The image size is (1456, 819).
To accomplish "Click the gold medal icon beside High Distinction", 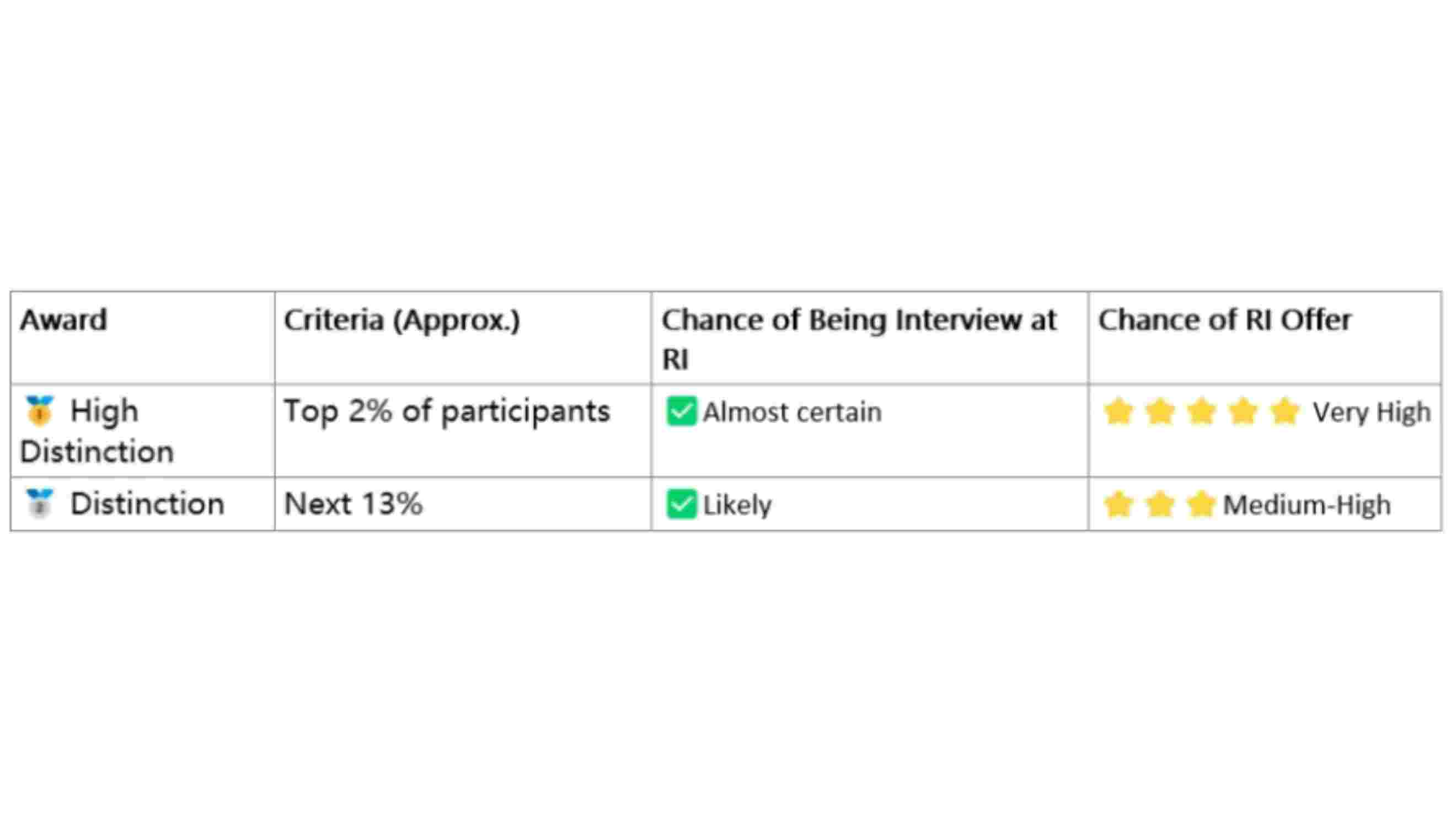I will pyautogui.click(x=39, y=410).
